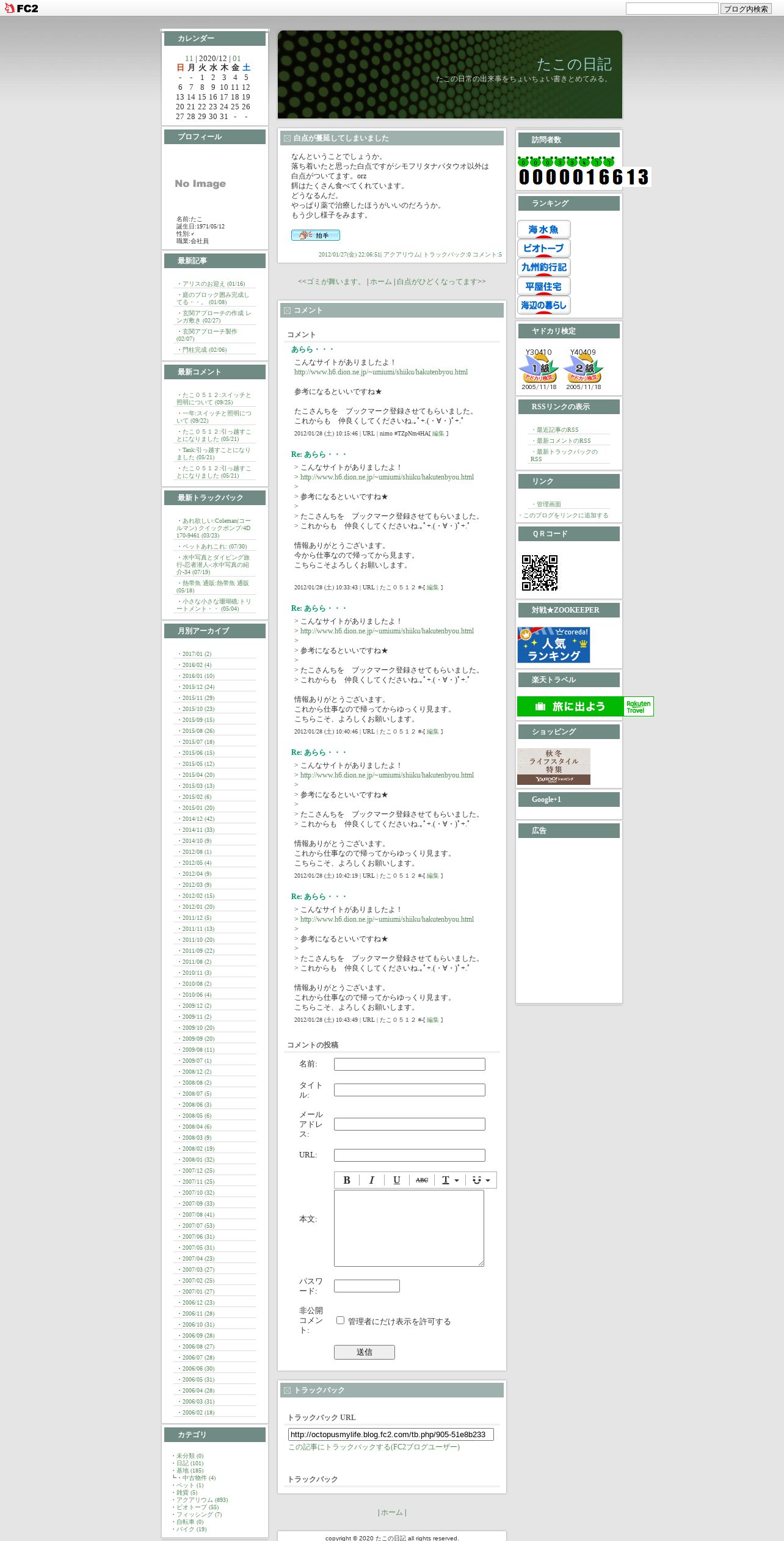Image resolution: width=784 pixels, height=1541 pixels.
Task: Click the 送信 submit button
Action: coord(364,1352)
